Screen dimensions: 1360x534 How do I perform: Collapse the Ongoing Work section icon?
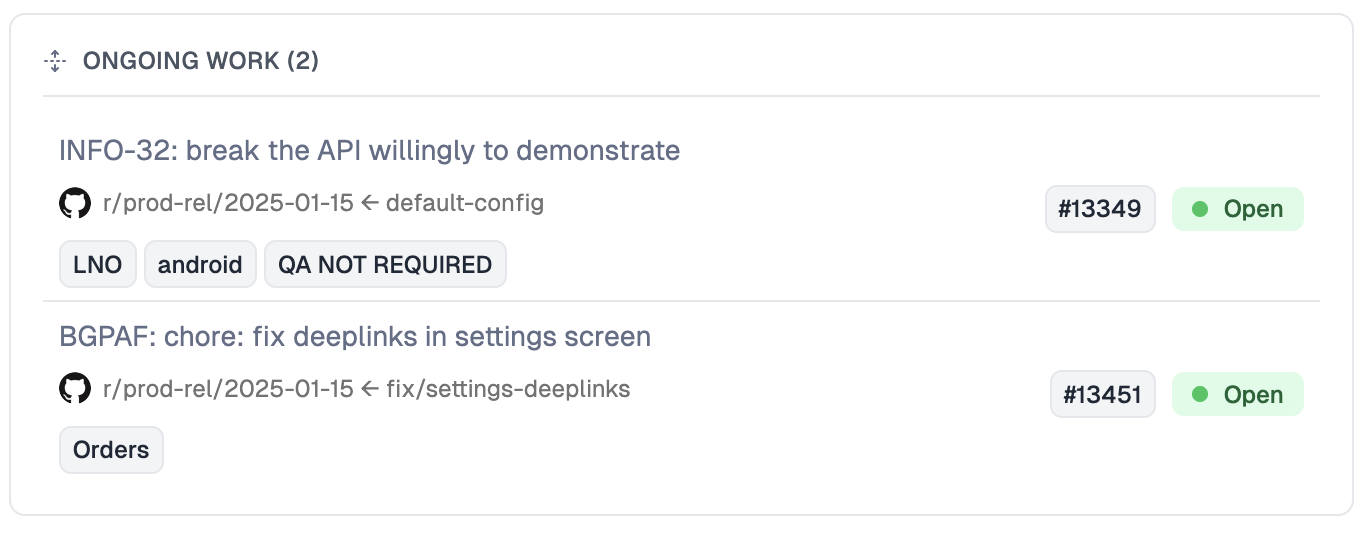click(x=55, y=61)
